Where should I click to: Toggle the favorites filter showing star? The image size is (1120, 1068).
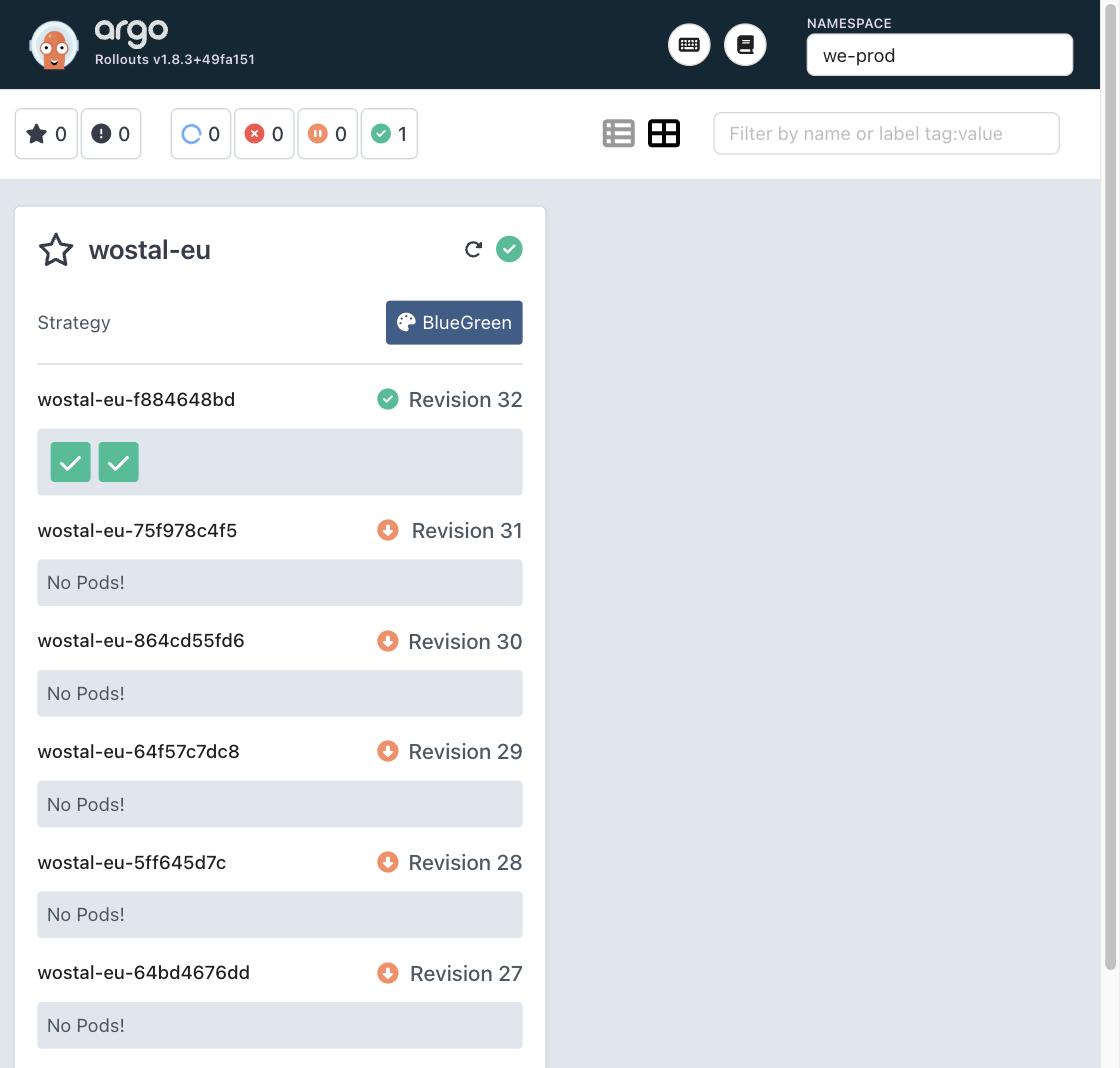[x=46, y=134]
